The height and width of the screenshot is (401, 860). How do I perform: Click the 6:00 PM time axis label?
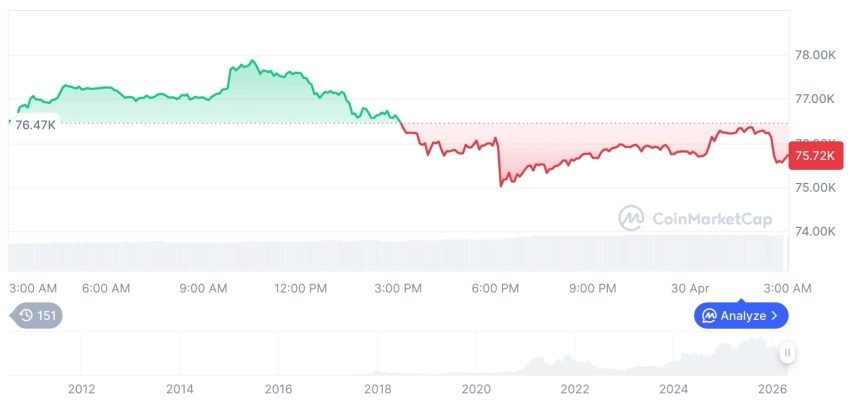pyautogui.click(x=495, y=288)
